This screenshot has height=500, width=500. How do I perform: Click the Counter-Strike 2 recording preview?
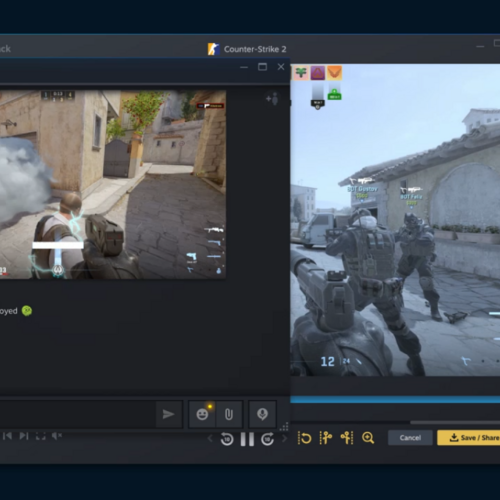coord(395,220)
